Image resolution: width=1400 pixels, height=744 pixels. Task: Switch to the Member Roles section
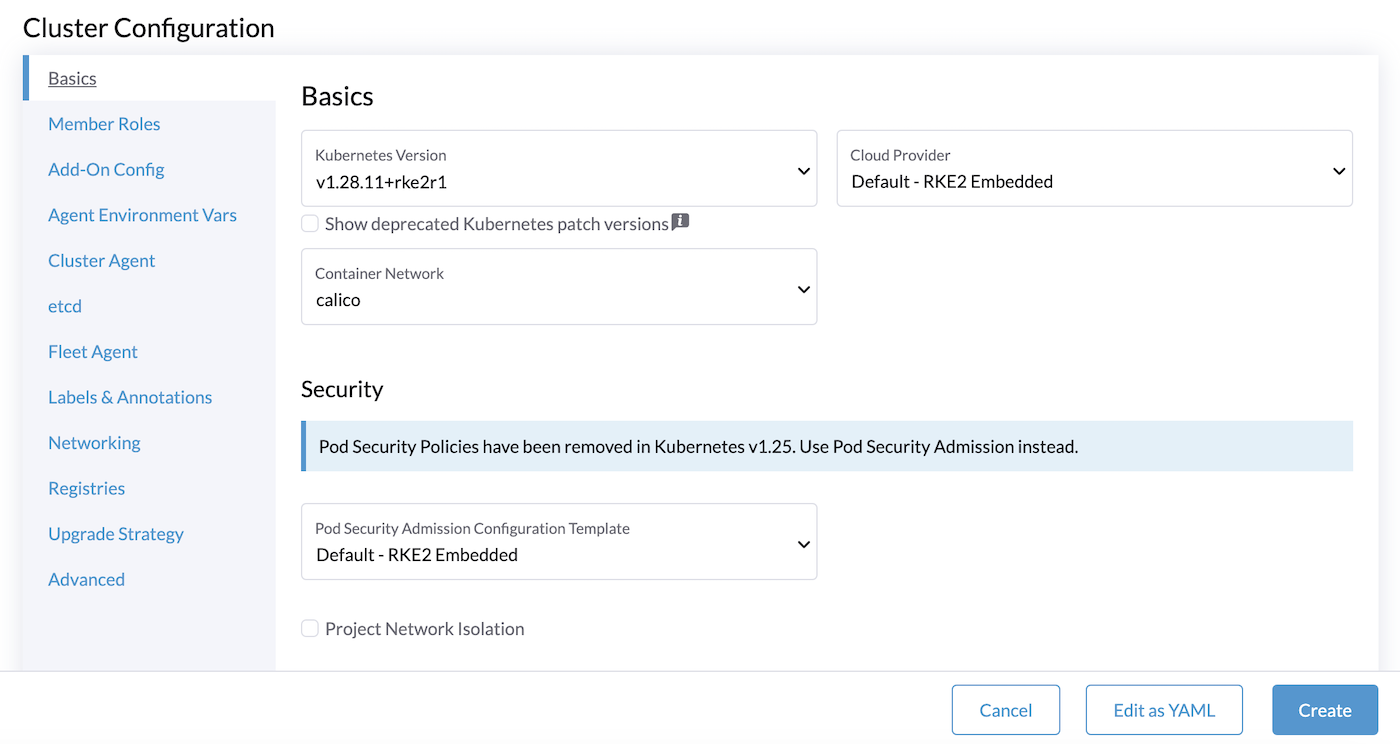[x=104, y=123]
